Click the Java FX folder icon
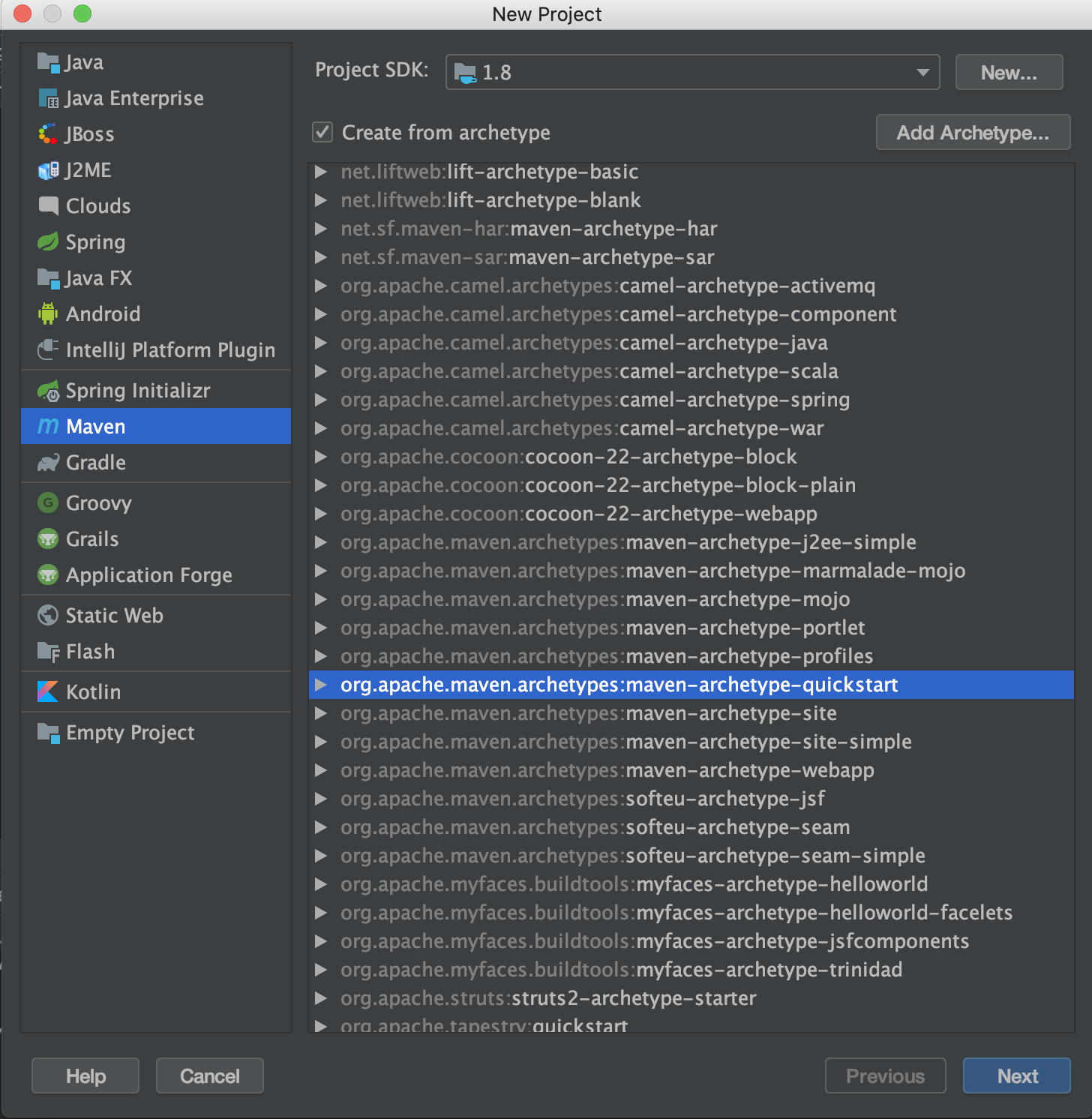This screenshot has width=1092, height=1119. click(48, 278)
